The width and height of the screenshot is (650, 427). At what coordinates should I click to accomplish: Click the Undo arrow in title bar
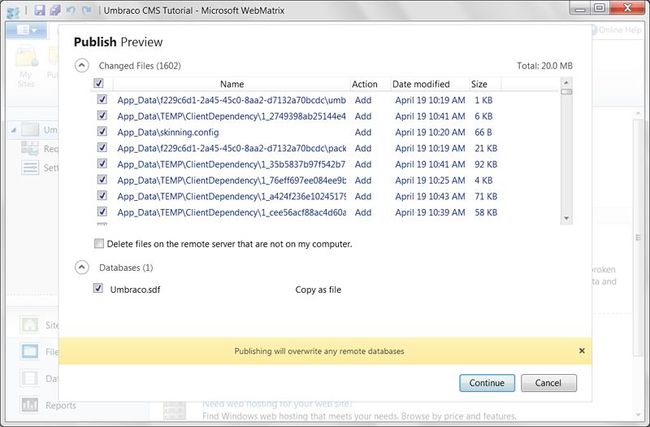71,10
